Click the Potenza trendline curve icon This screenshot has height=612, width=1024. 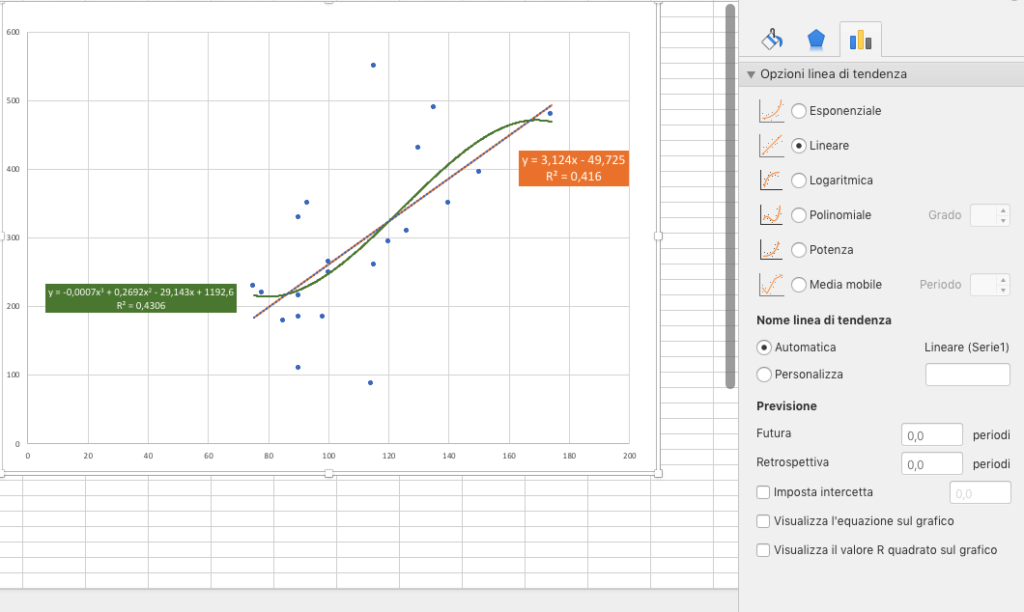(x=771, y=250)
